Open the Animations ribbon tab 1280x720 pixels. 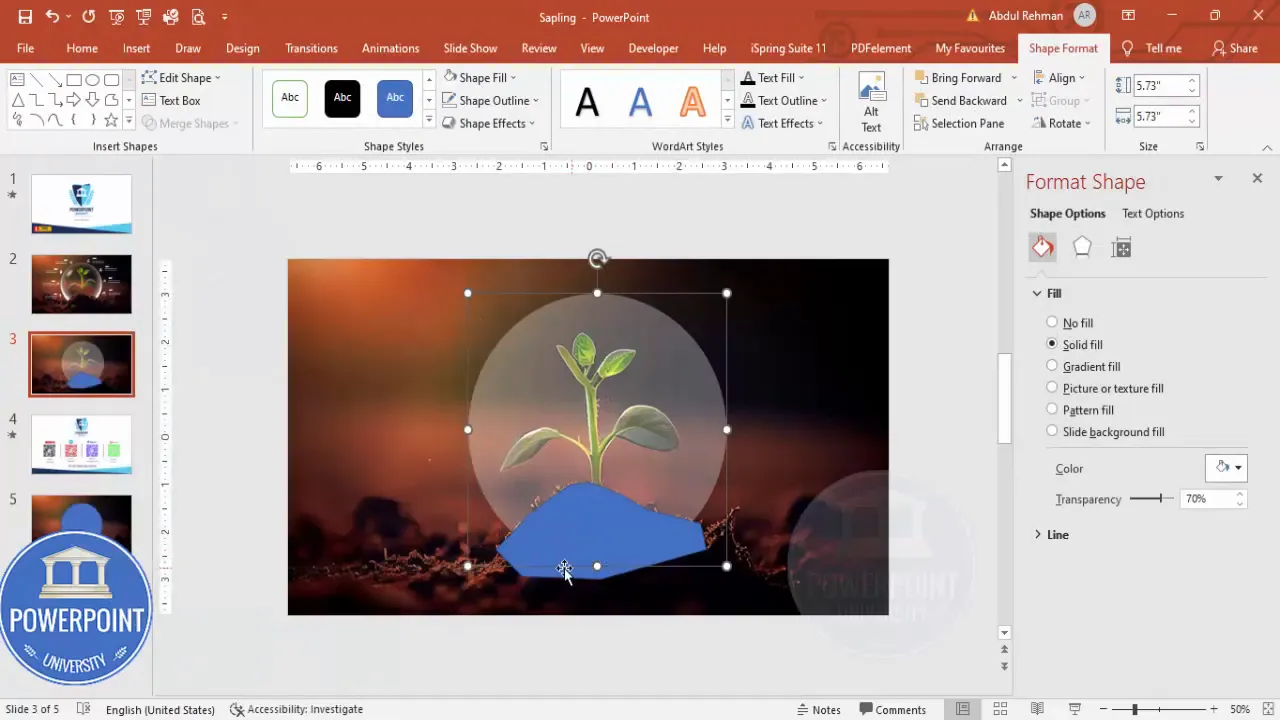[390, 48]
